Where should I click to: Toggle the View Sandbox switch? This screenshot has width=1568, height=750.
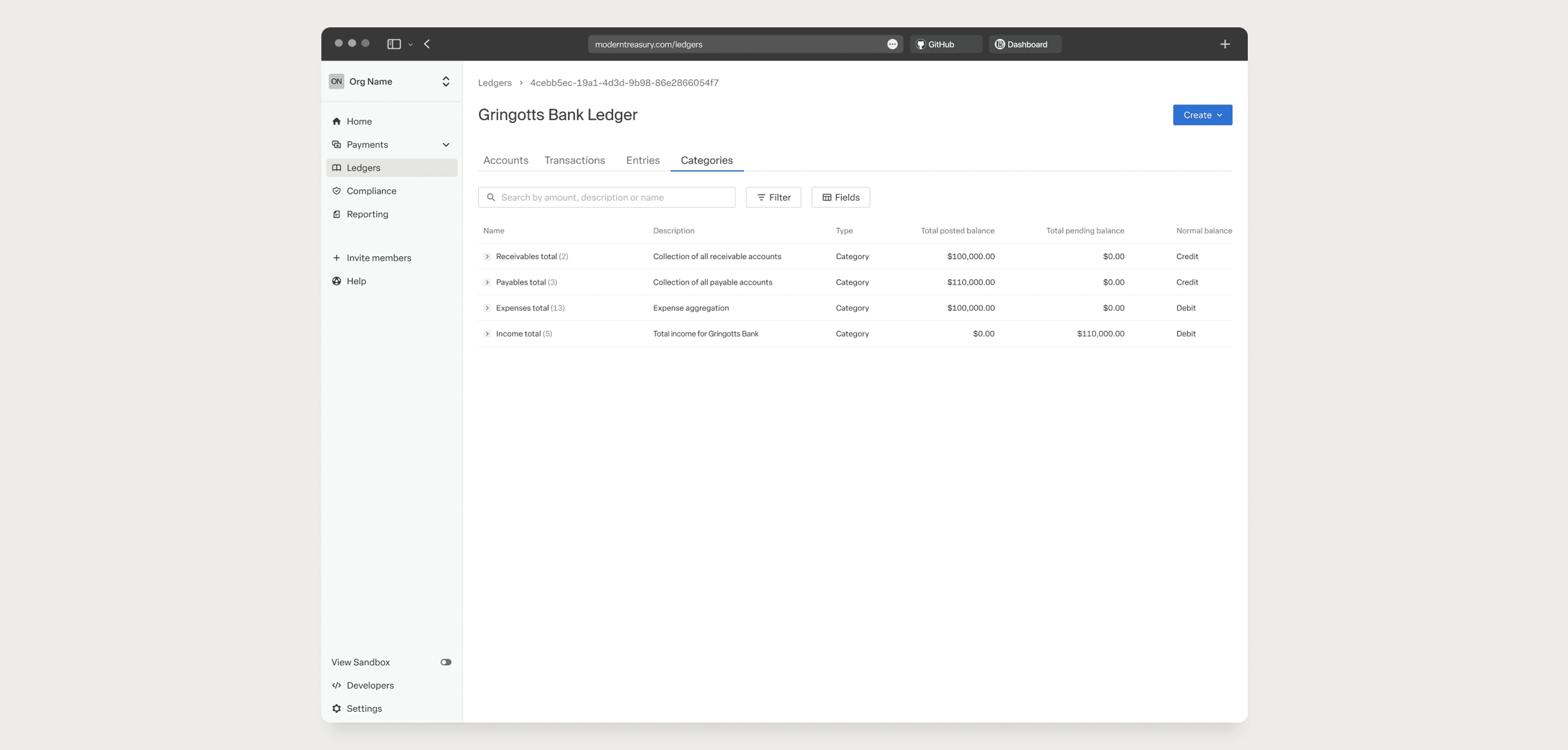pyautogui.click(x=446, y=662)
